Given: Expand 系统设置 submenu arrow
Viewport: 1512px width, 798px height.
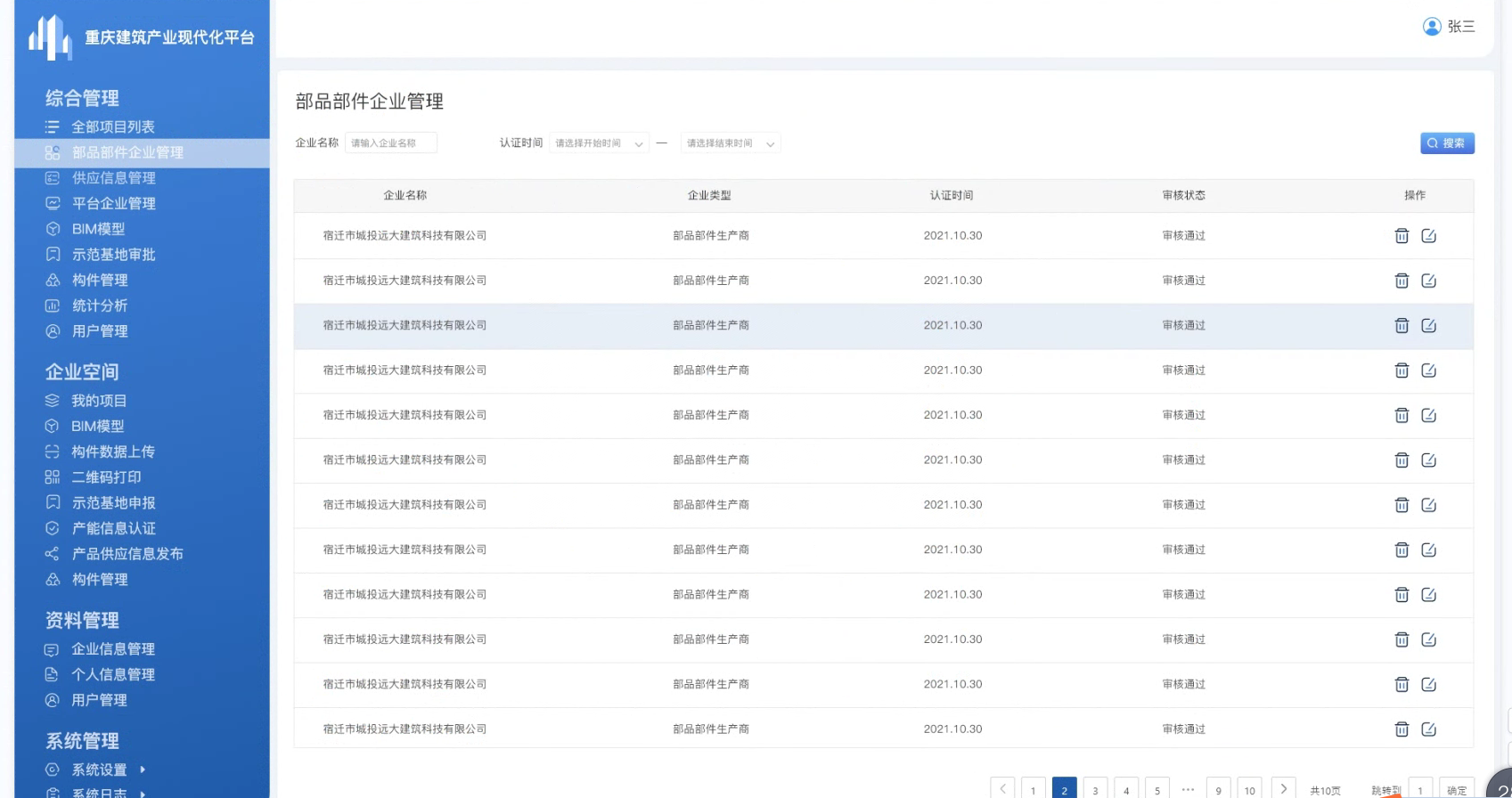Looking at the screenshot, I should [x=143, y=769].
